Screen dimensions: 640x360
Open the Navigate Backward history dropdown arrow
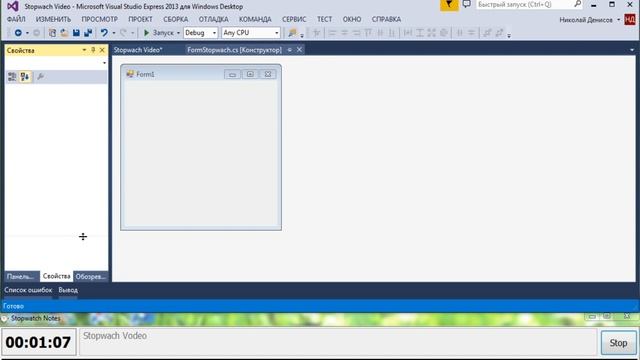pyautogui.click(x=27, y=33)
